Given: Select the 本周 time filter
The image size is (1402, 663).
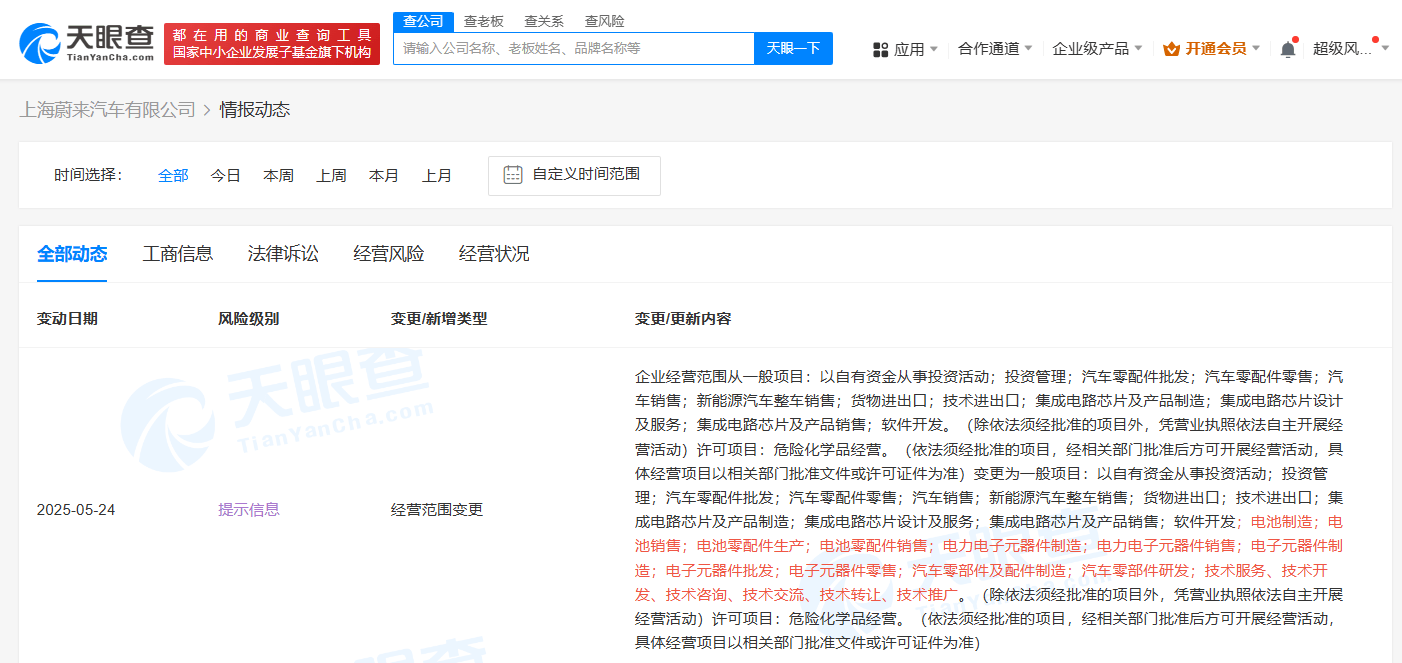Looking at the screenshot, I should (279, 175).
